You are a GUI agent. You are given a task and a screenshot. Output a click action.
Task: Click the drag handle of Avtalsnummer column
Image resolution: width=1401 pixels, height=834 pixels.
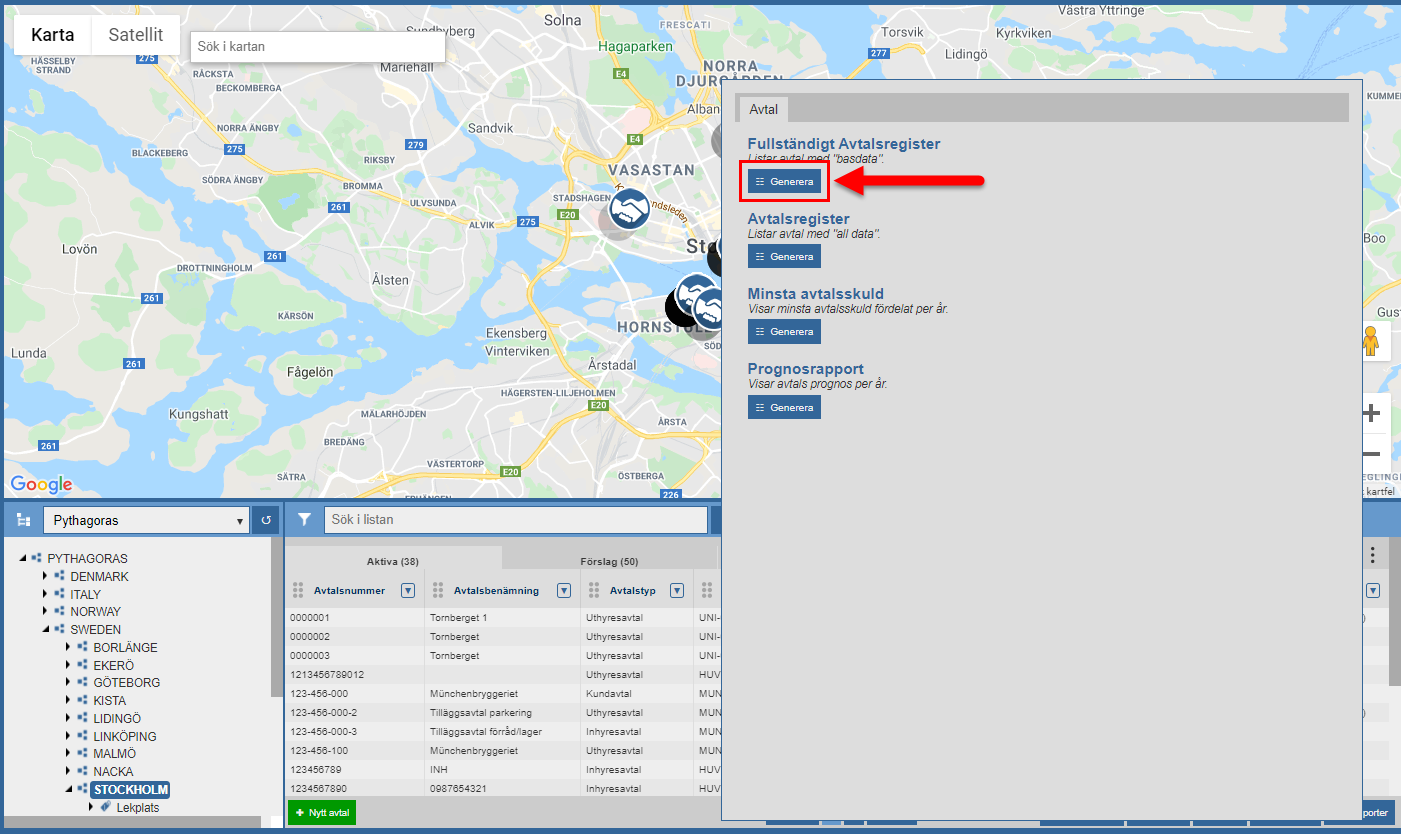[x=297, y=590]
